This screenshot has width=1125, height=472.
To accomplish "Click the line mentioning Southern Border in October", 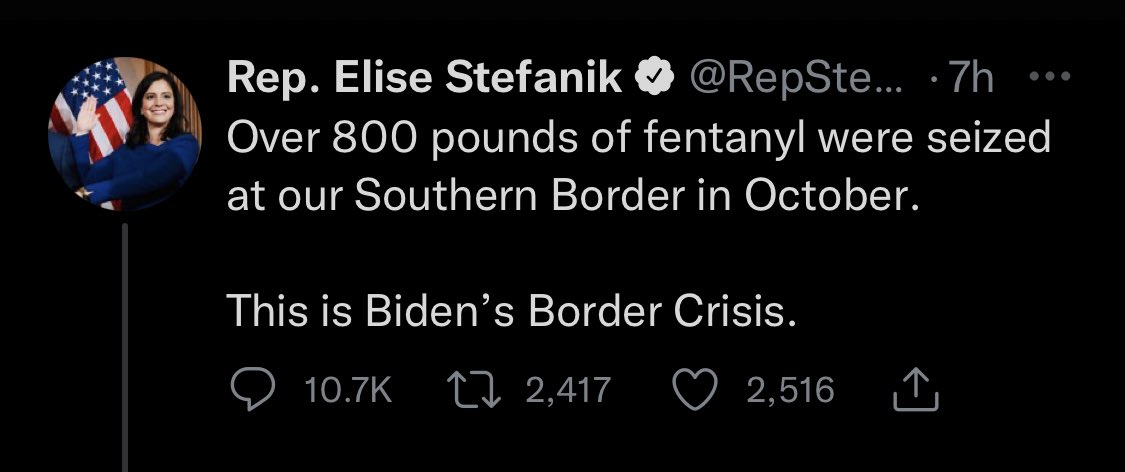I will [x=571, y=196].
